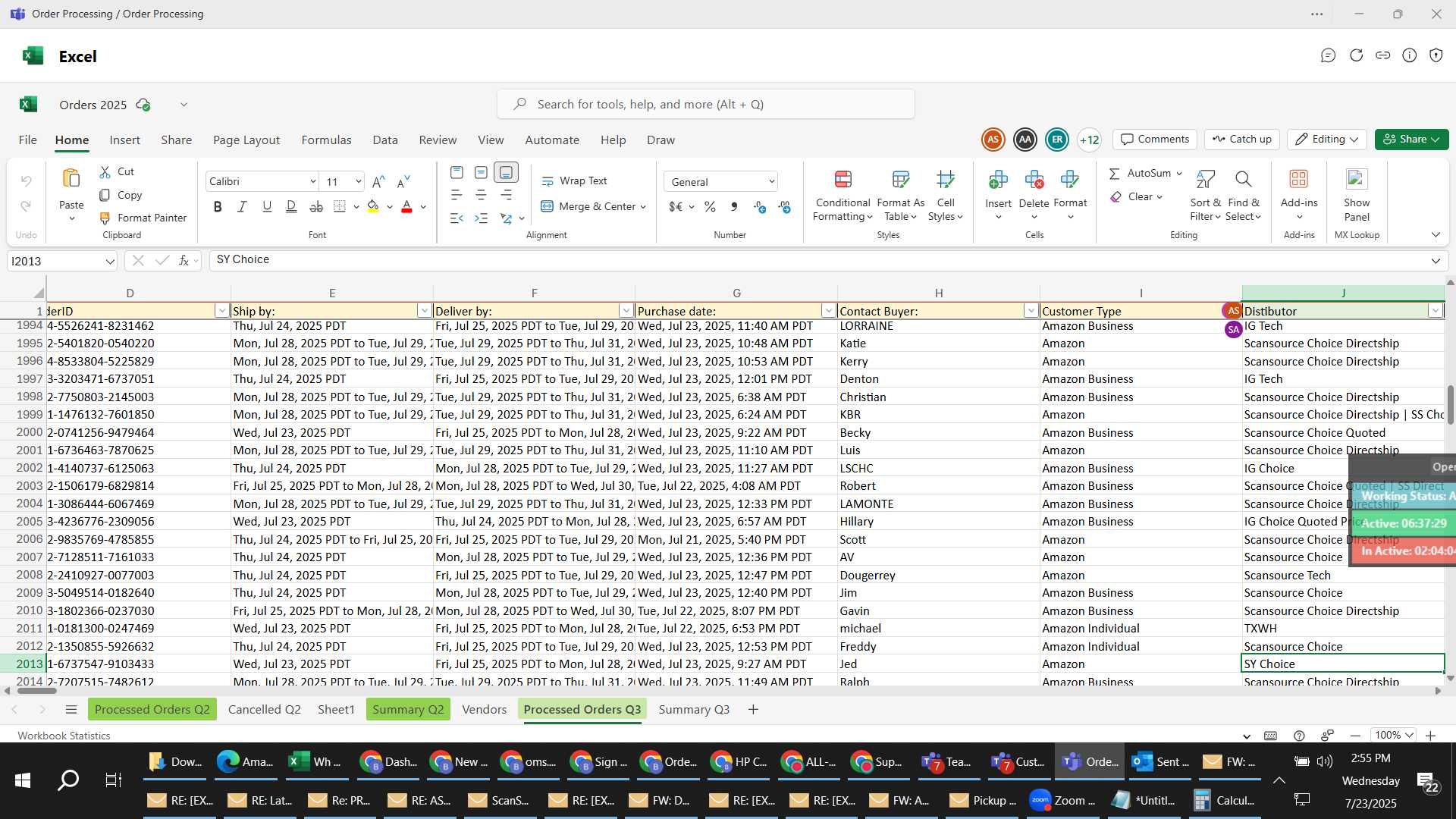The image size is (1456, 819).
Task: Toggle Wrap Text on
Action: (x=574, y=180)
